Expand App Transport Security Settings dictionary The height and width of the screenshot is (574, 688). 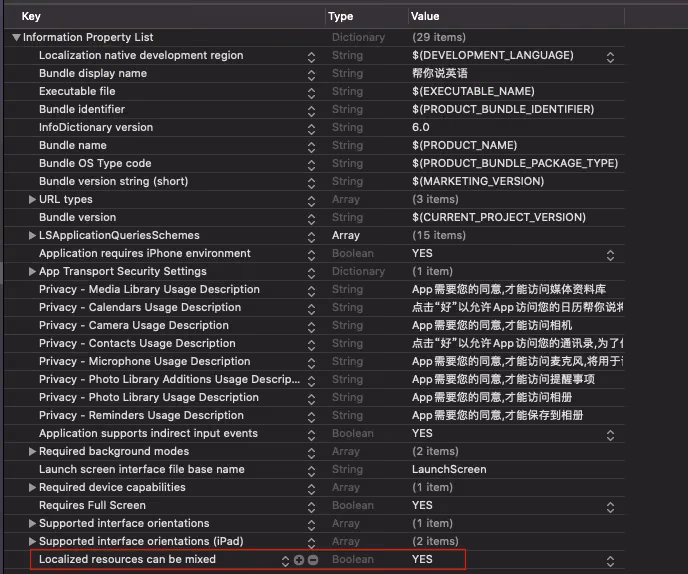click(33, 272)
